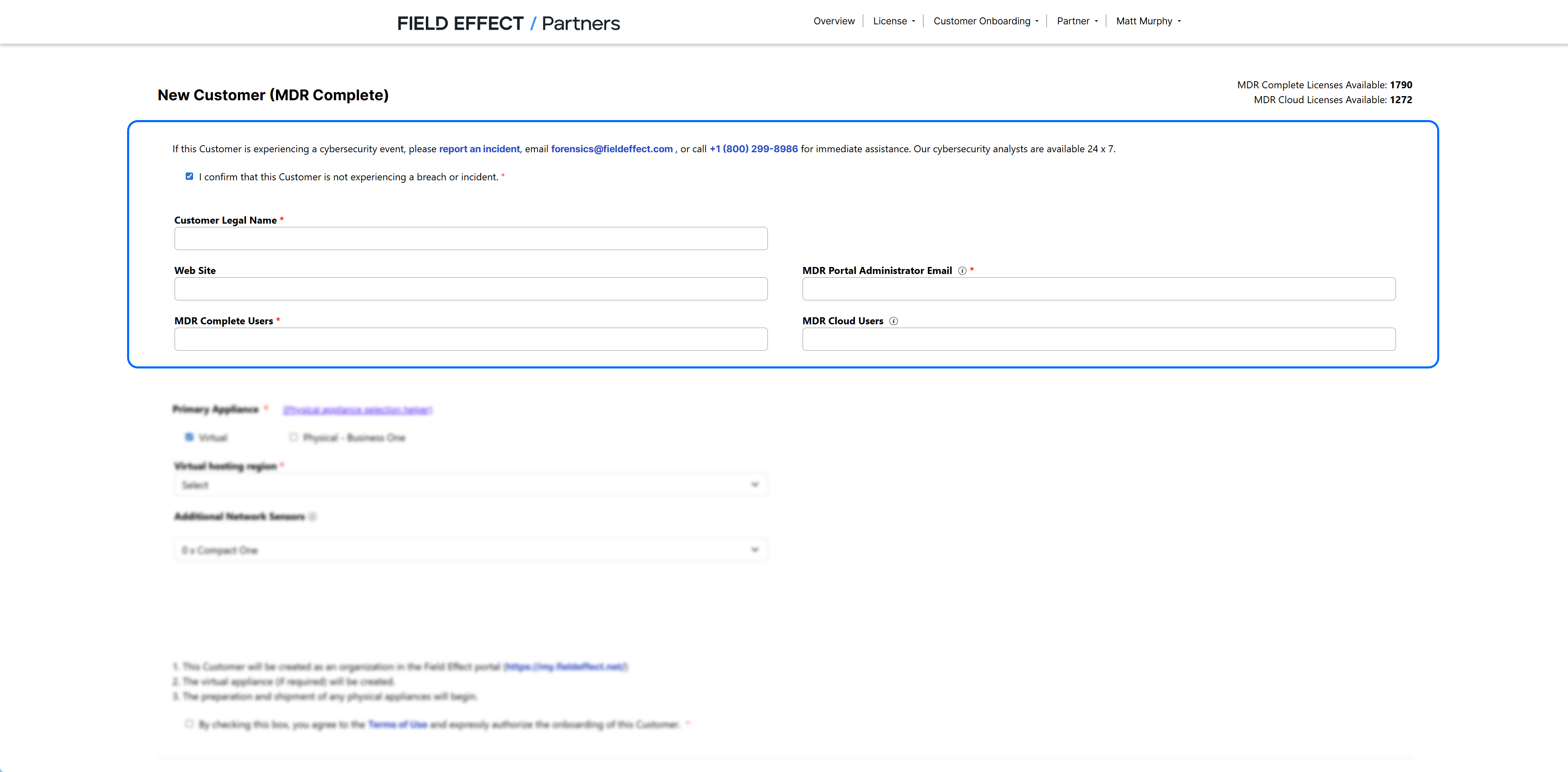Select Physical - Business One appliance option
The image size is (1568, 772).
click(x=293, y=437)
